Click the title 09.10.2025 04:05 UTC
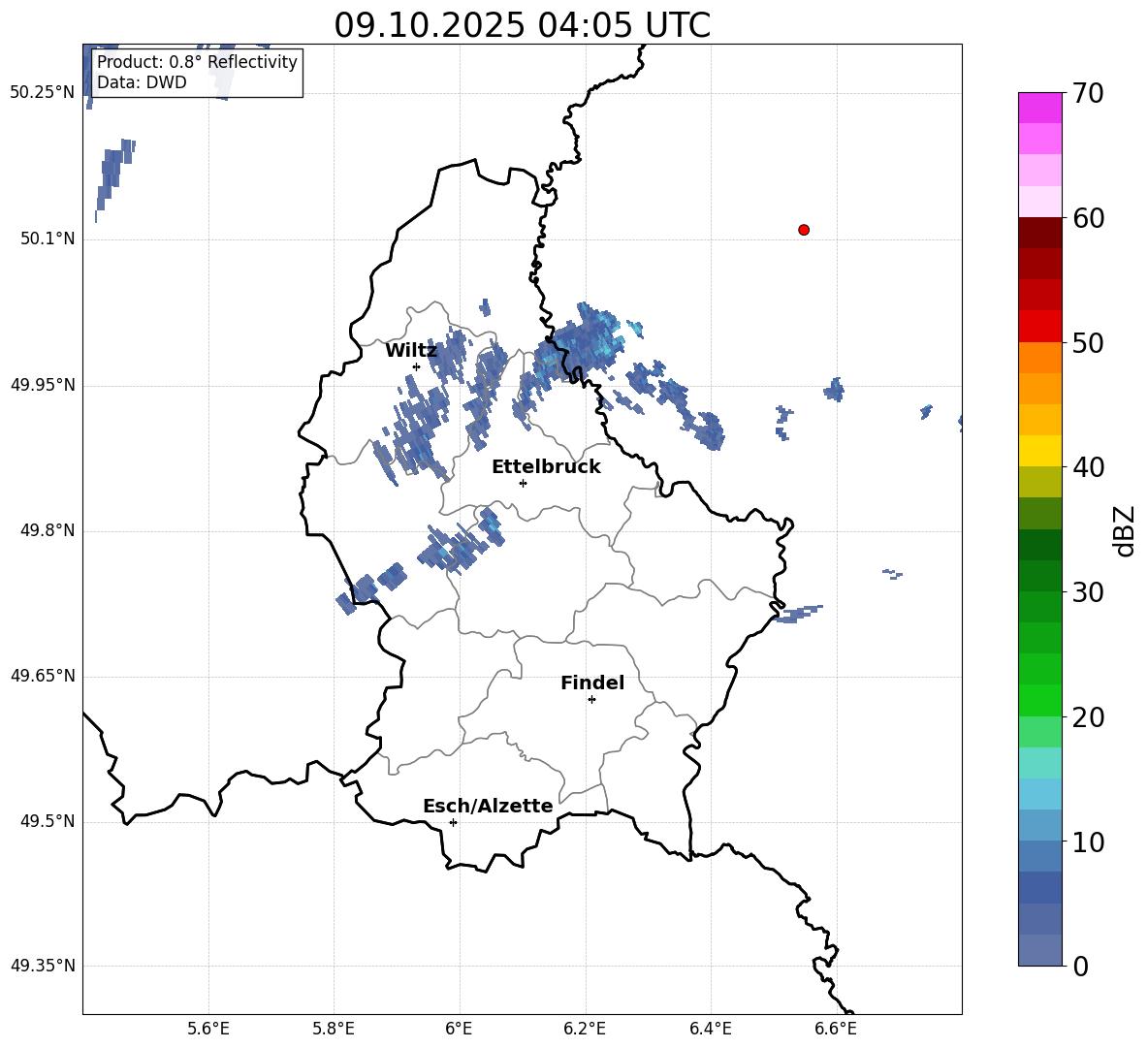 [522, 25]
